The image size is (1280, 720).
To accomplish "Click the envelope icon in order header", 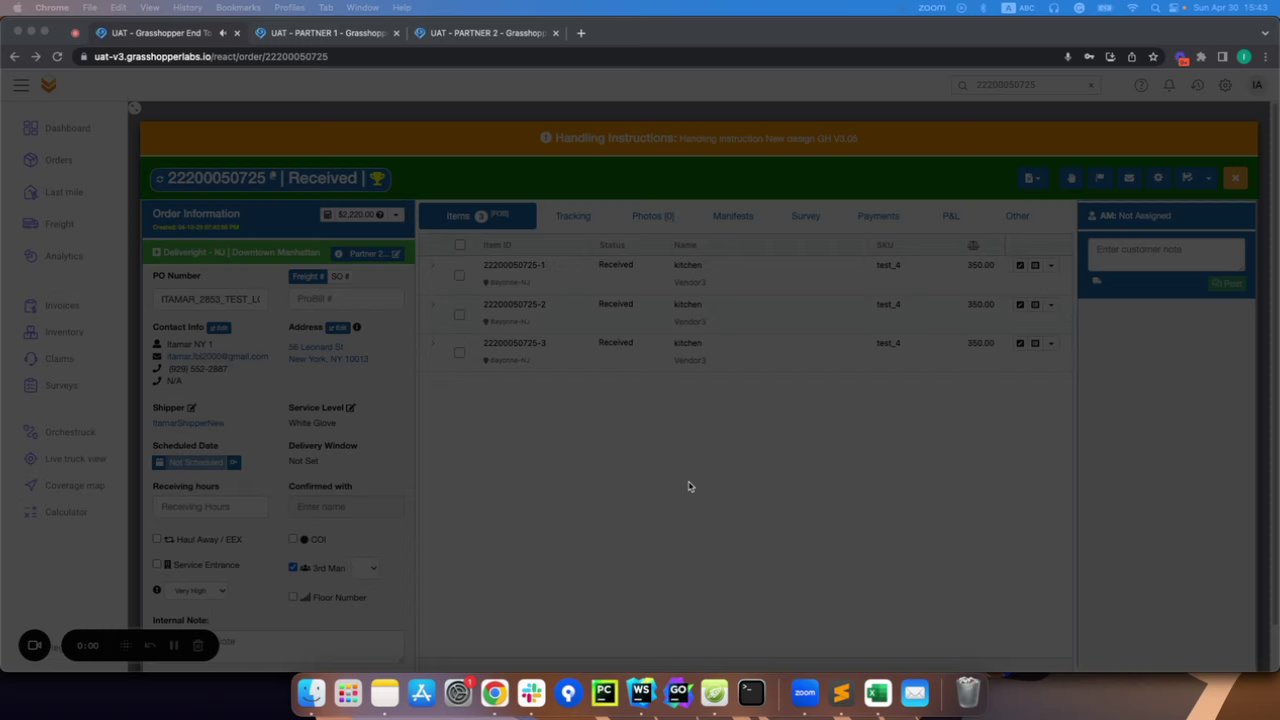I will [1129, 178].
